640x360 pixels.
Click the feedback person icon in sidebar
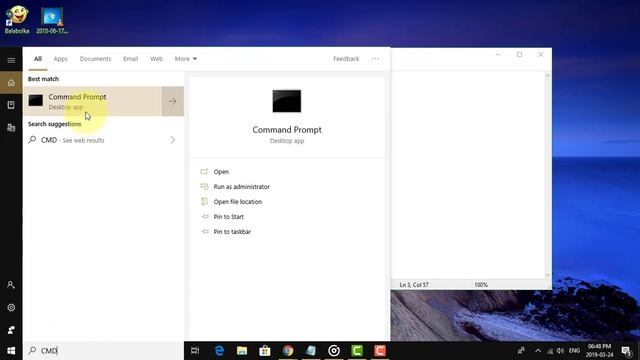(11, 330)
